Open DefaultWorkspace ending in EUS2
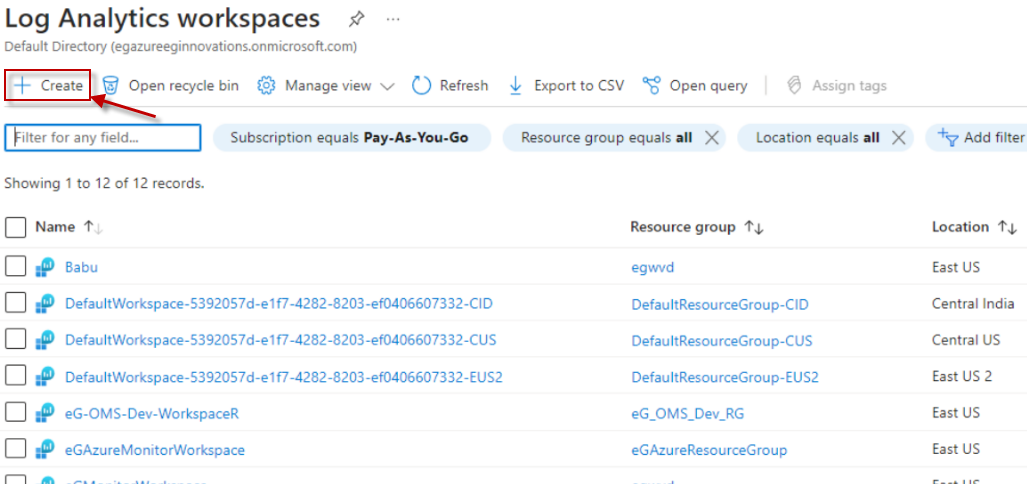Image resolution: width=1027 pixels, height=484 pixels. (x=284, y=377)
